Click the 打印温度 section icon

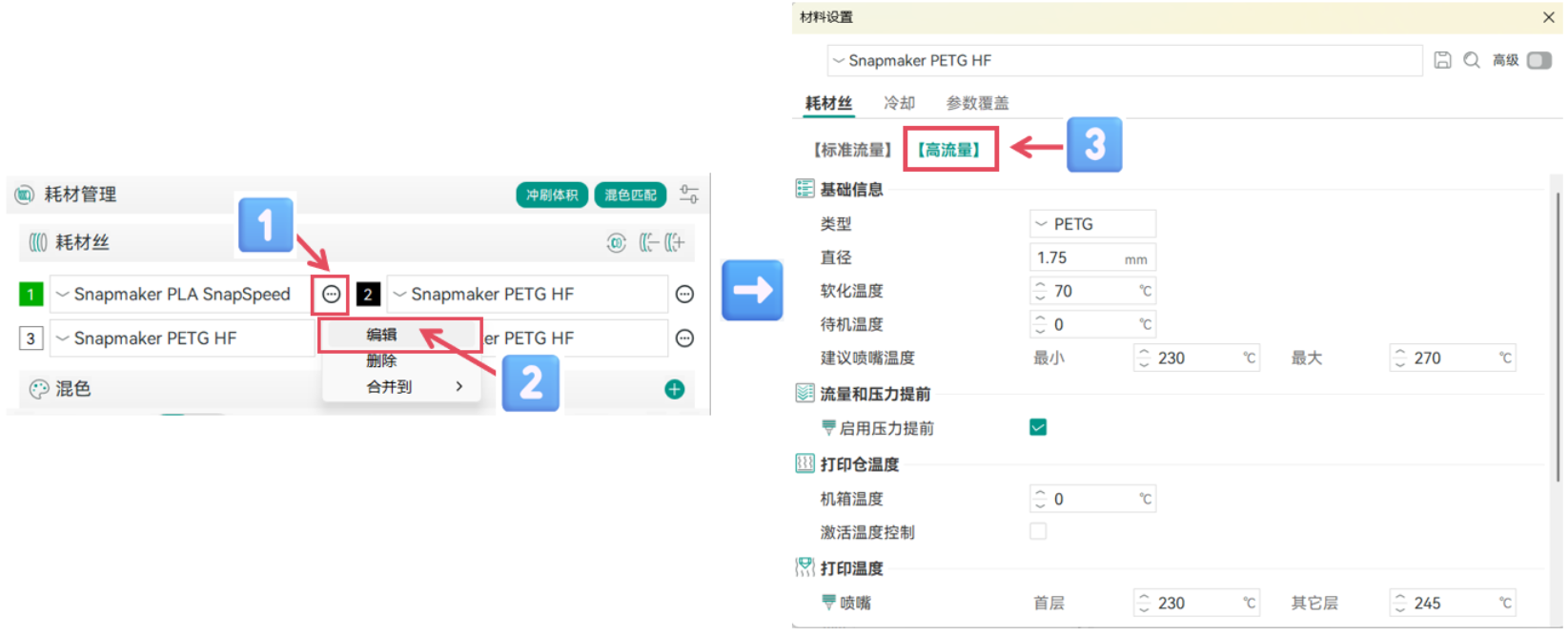pyautogui.click(x=804, y=567)
